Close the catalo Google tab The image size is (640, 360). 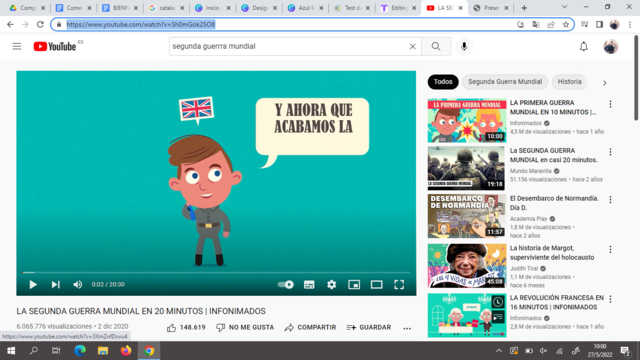[182, 8]
